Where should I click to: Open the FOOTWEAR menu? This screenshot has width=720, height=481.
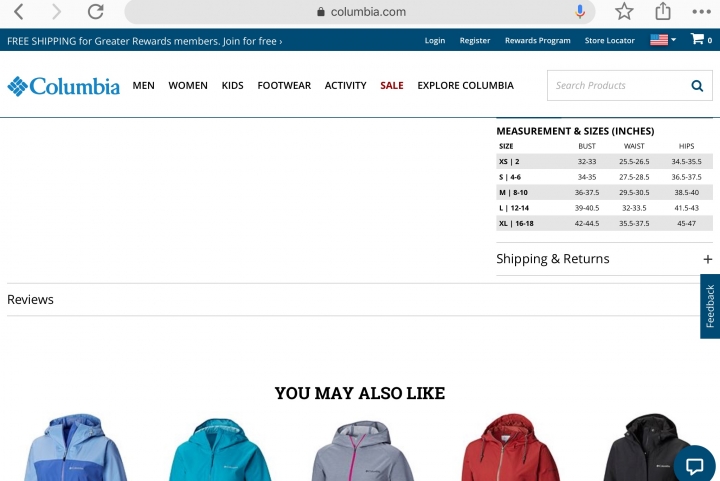[x=284, y=85]
